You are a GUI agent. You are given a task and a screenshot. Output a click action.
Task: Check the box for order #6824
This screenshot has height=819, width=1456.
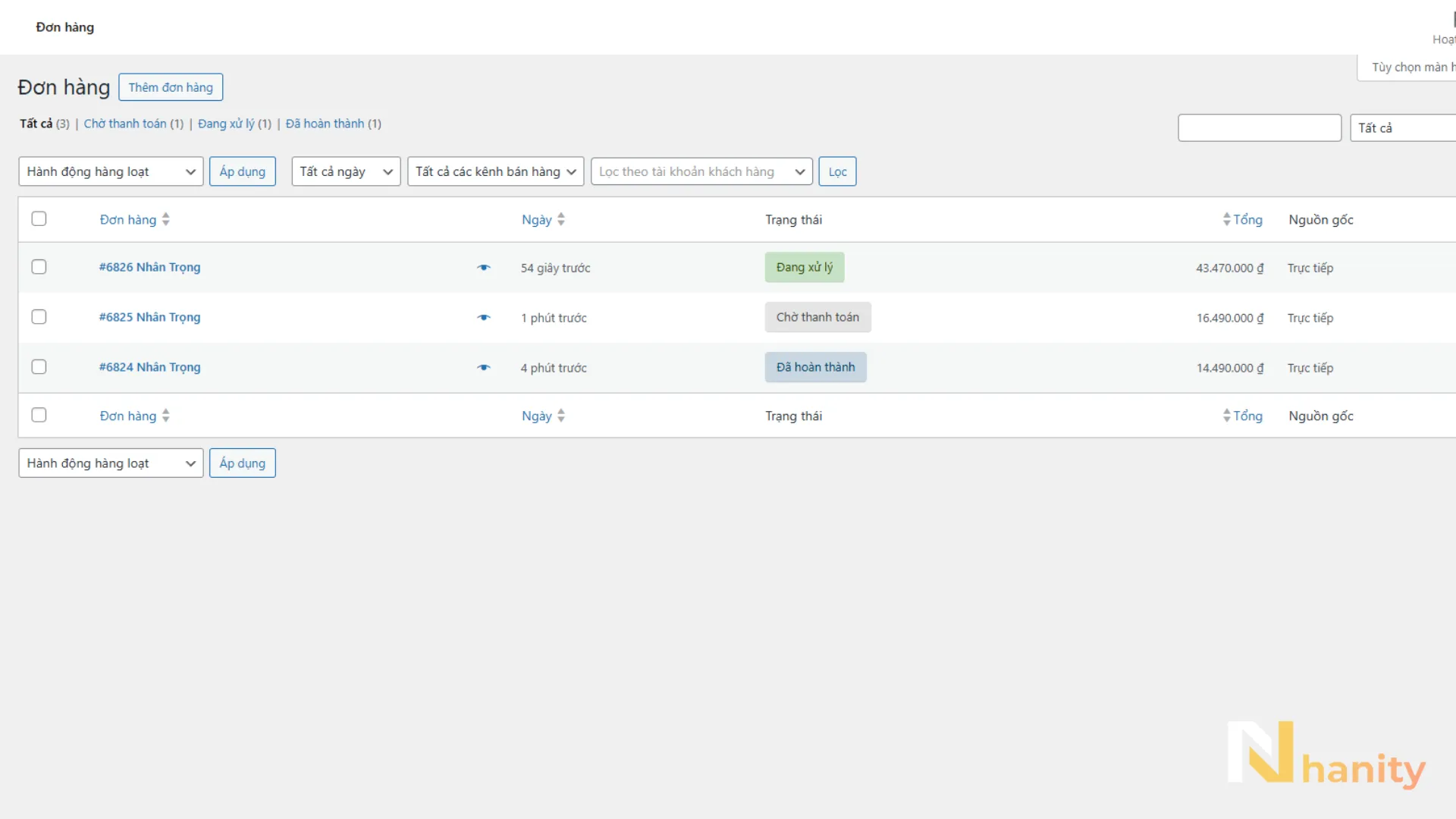(39, 367)
